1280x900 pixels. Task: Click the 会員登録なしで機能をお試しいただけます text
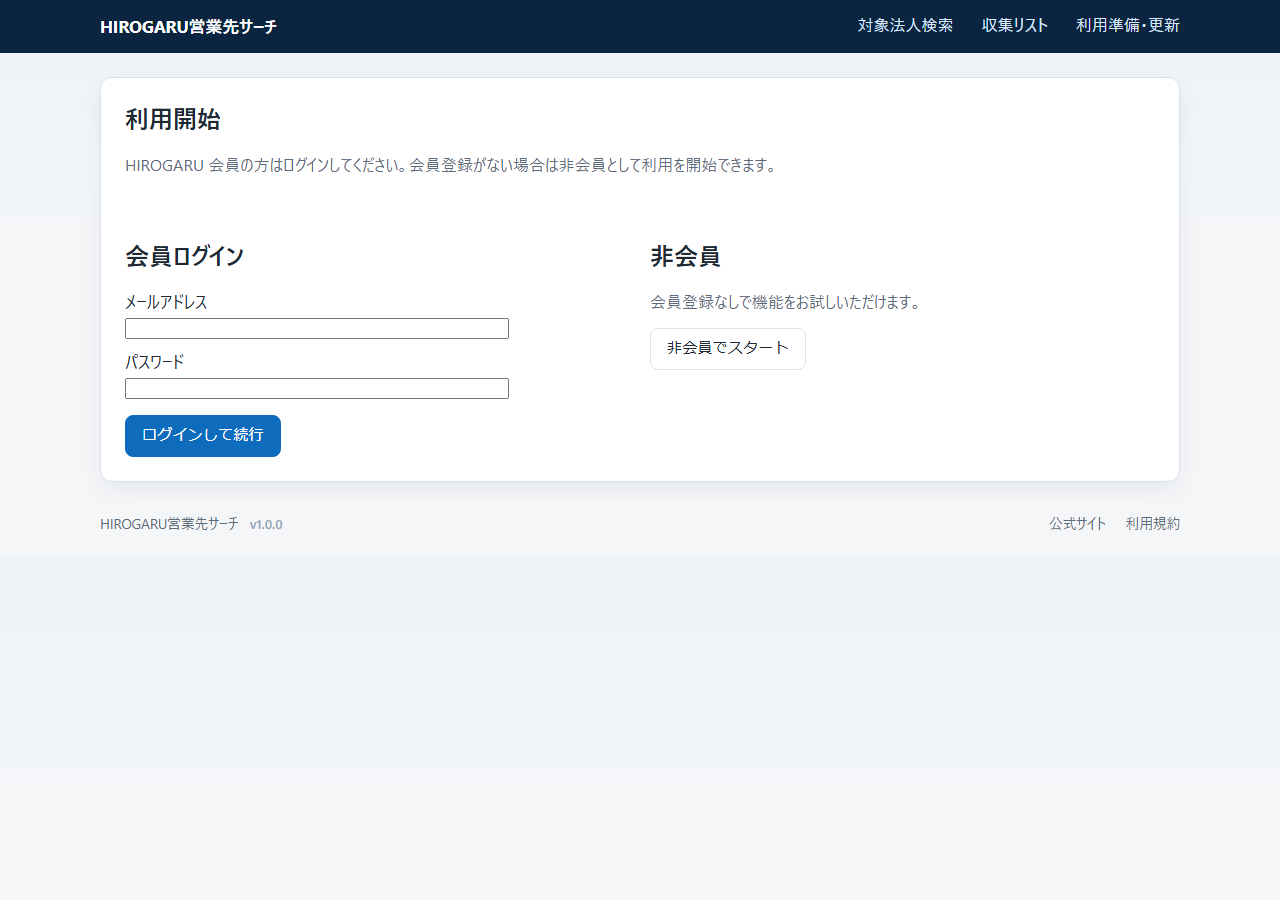click(785, 302)
